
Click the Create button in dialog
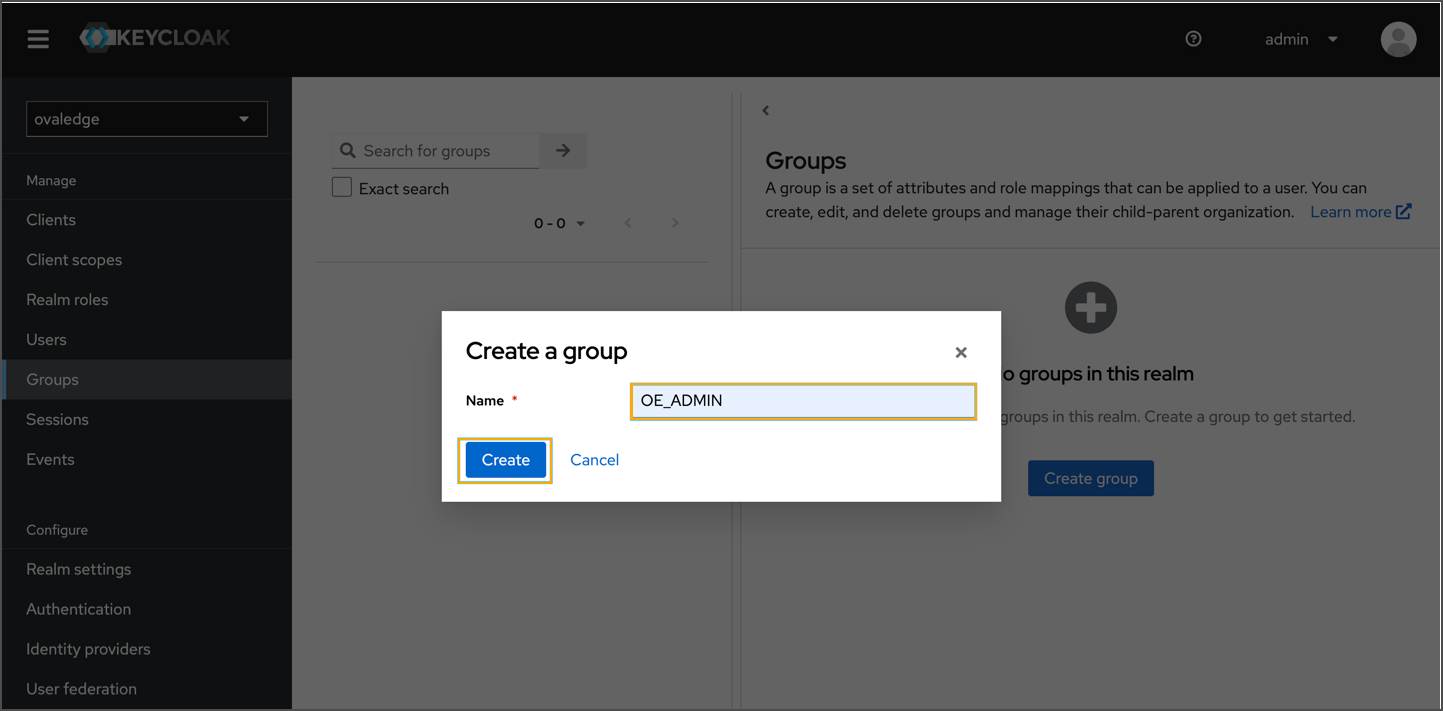coord(505,460)
